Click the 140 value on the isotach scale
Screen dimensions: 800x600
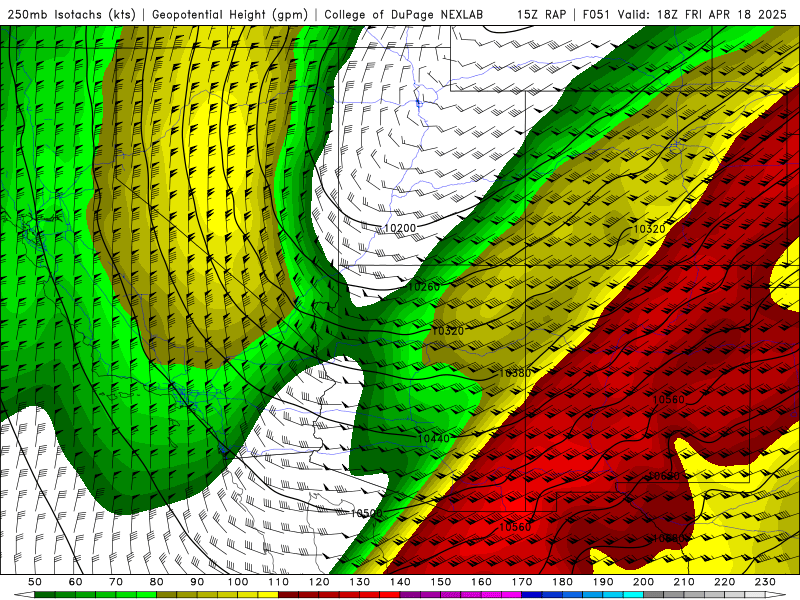click(400, 582)
